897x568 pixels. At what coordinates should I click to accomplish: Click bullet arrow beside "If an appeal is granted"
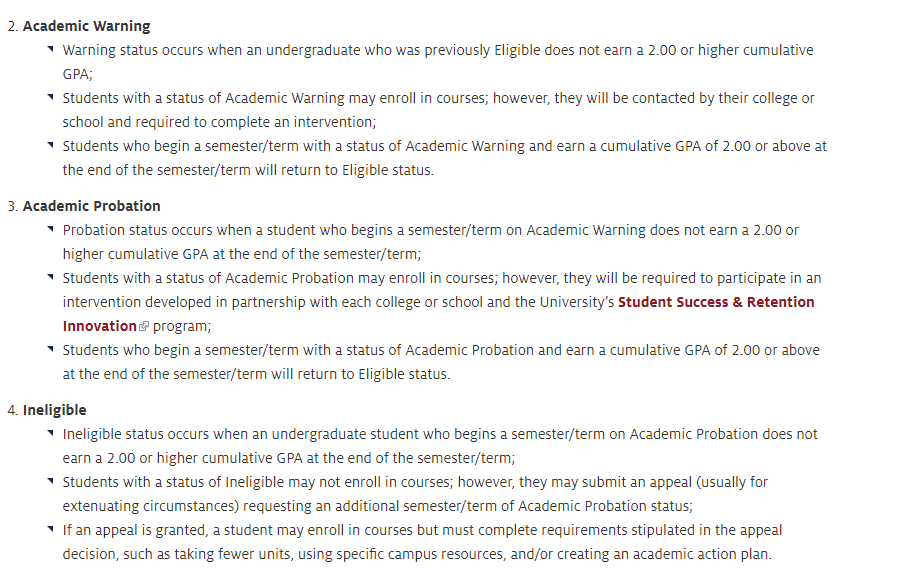(x=51, y=529)
